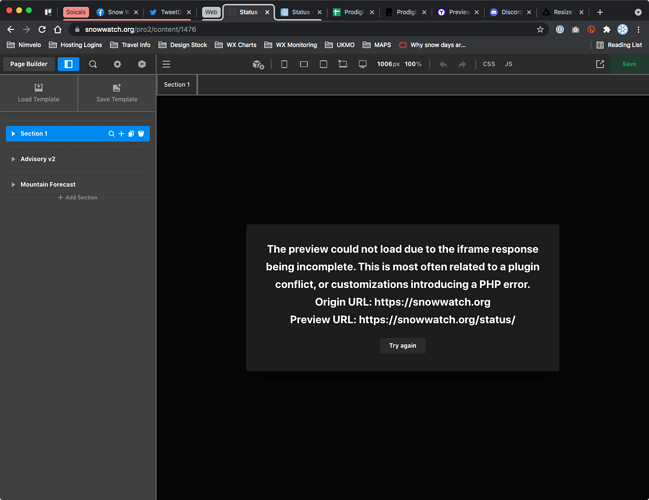Open the browser extensions puzzle icon
This screenshot has width=649, height=500.
(607, 29)
